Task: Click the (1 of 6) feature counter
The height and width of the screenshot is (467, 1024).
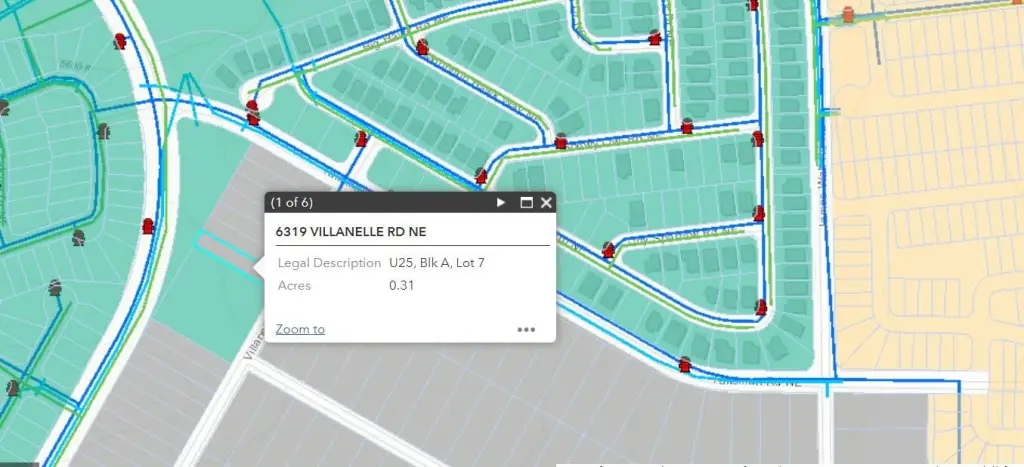Action: 291,203
